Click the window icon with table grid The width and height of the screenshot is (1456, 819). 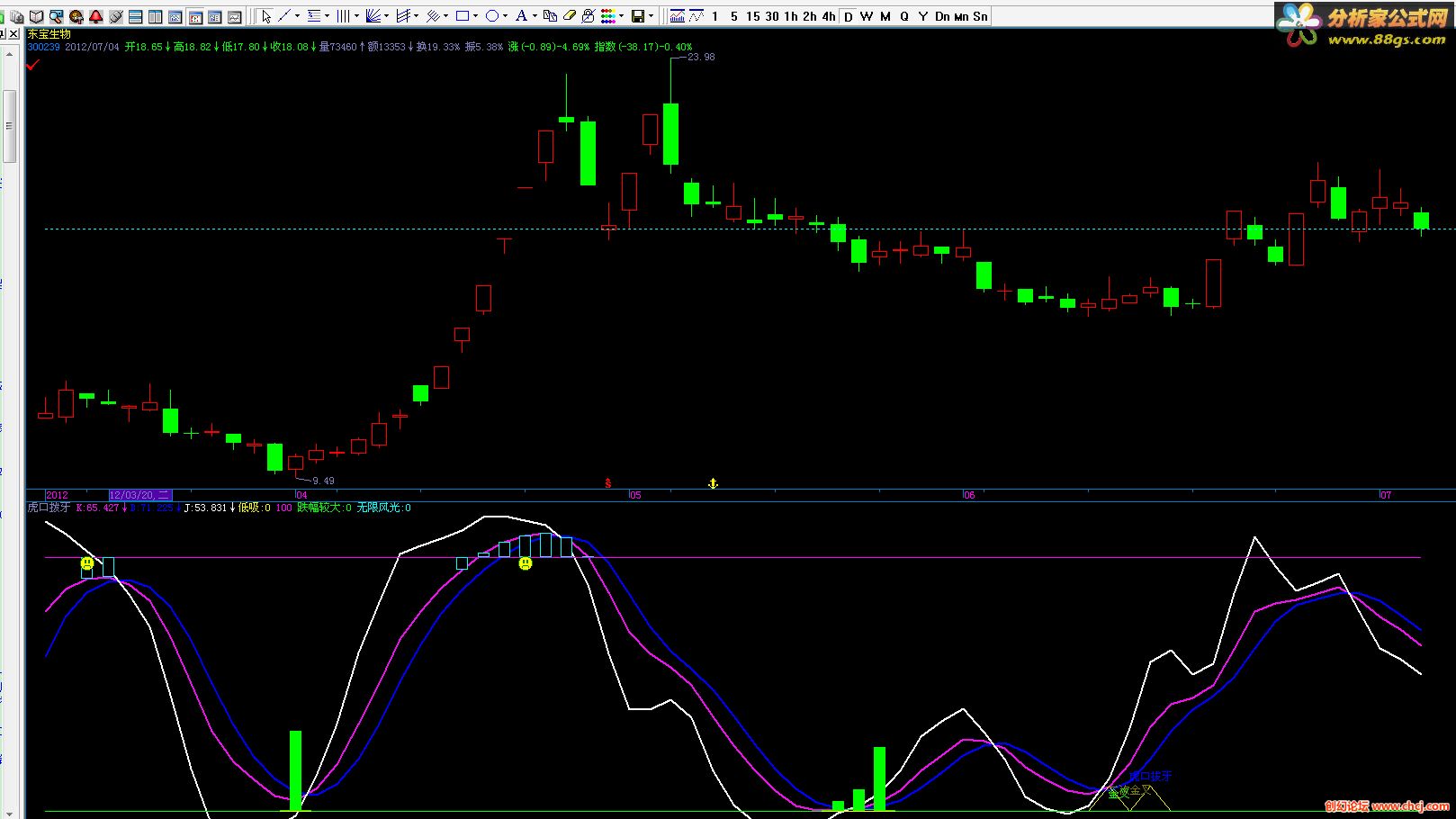pos(214,16)
